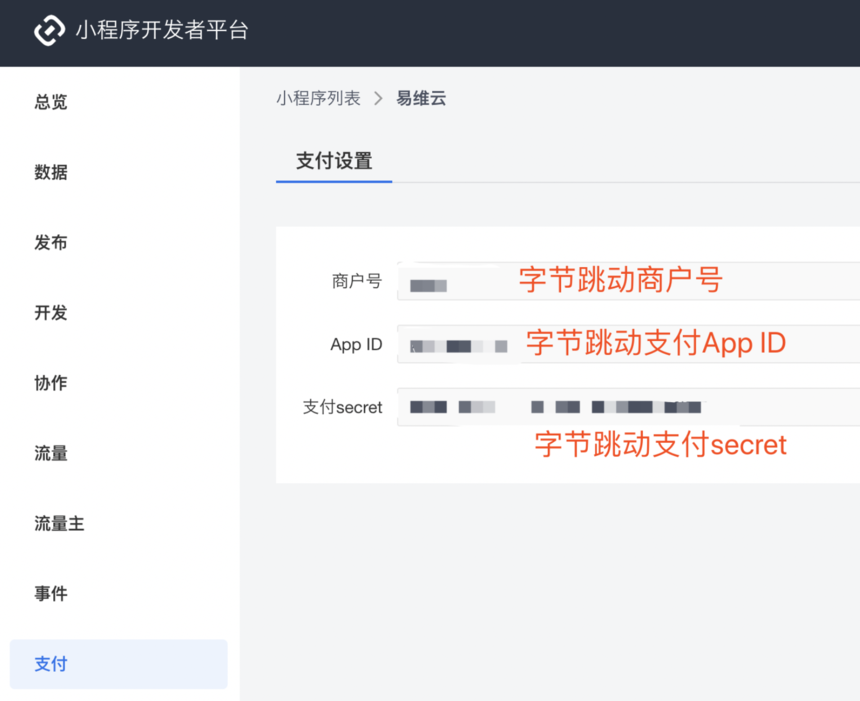Click the 支付secret field label

point(343,407)
